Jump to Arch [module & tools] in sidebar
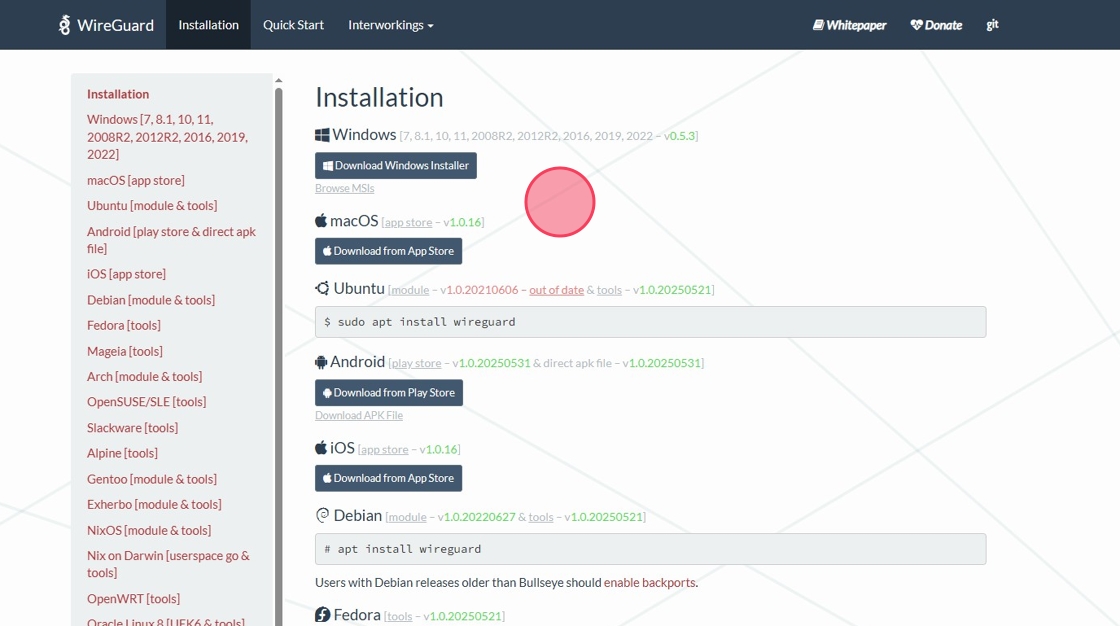The width and height of the screenshot is (1120, 626). (144, 376)
